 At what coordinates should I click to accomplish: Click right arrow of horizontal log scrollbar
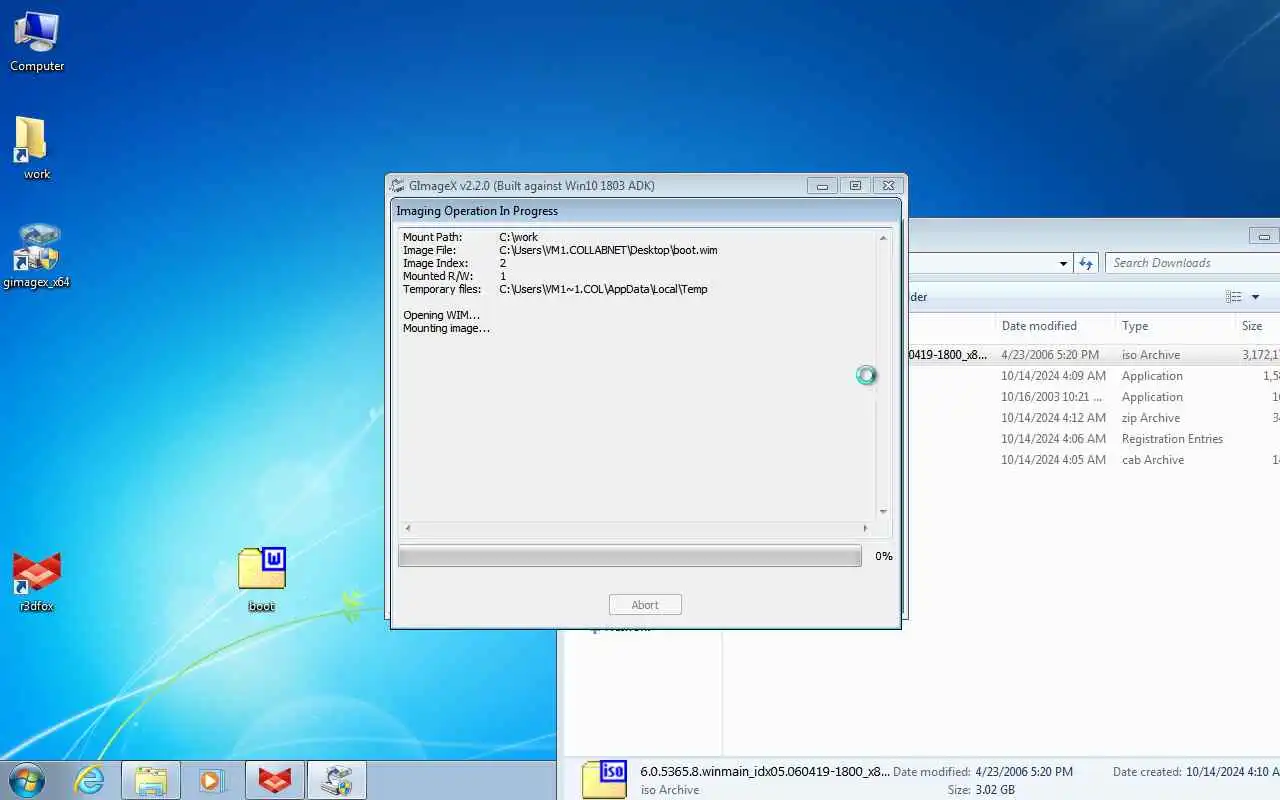pyautogui.click(x=866, y=528)
